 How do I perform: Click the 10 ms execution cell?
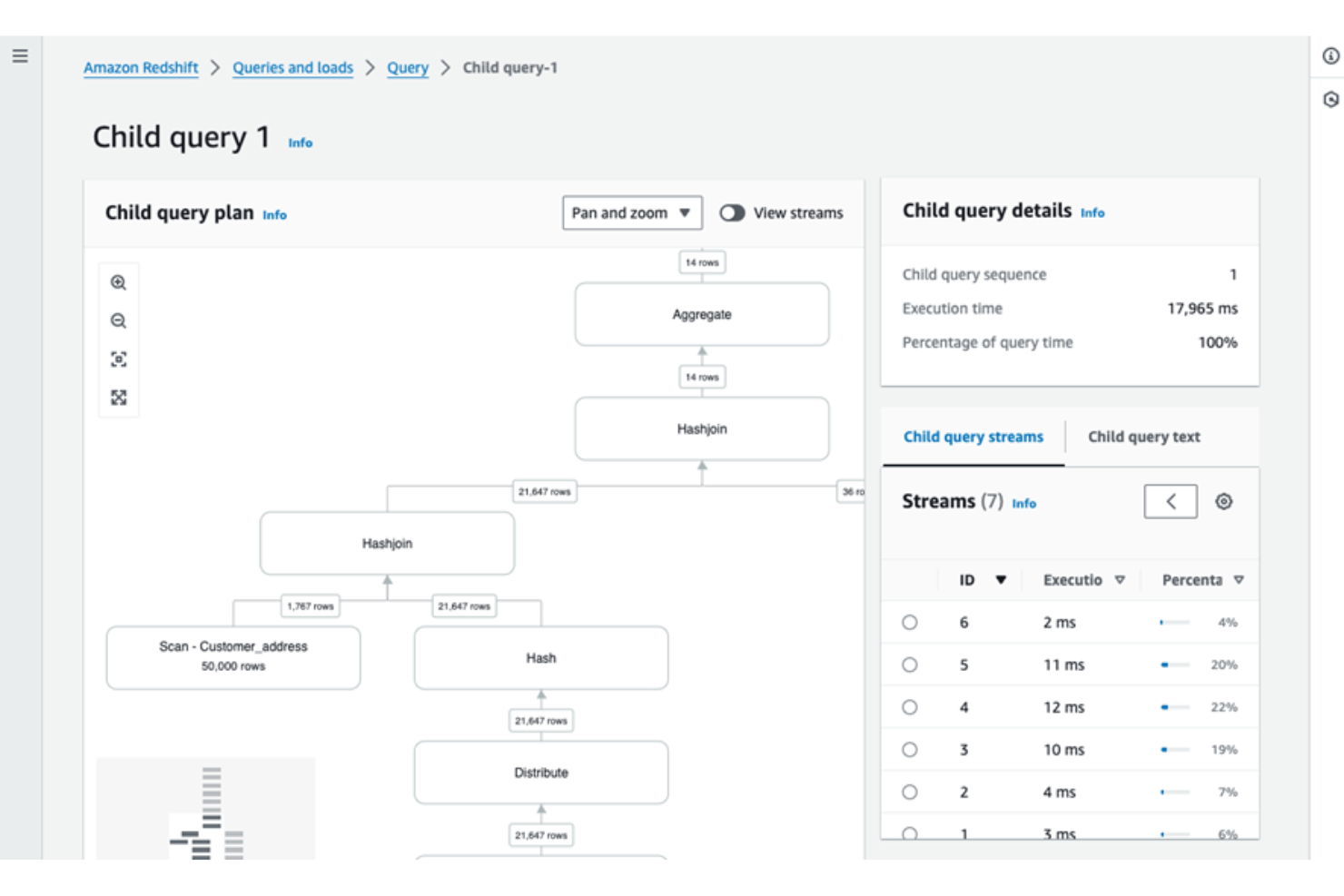click(x=1064, y=750)
